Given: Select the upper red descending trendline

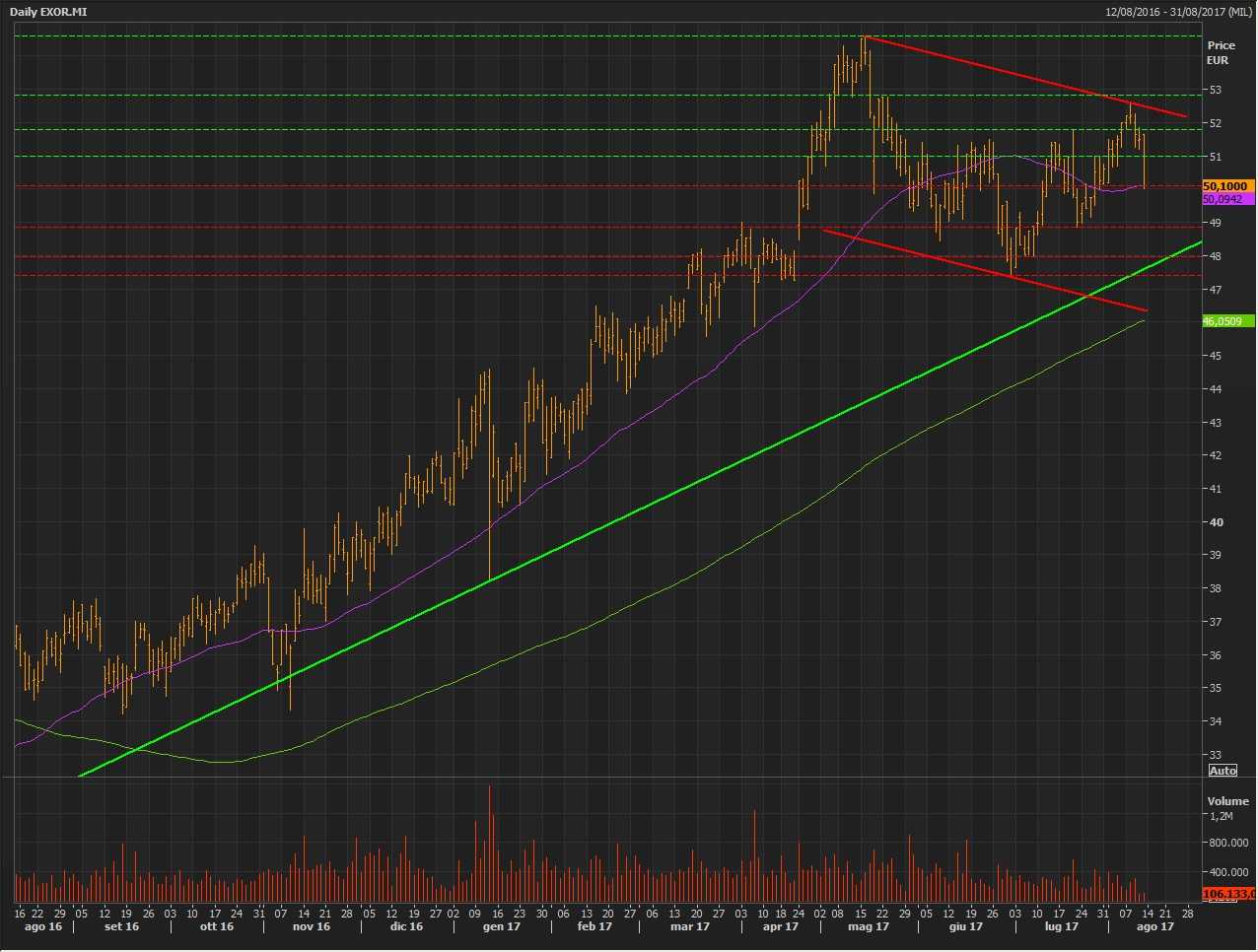Looking at the screenshot, I should (x=1025, y=77).
